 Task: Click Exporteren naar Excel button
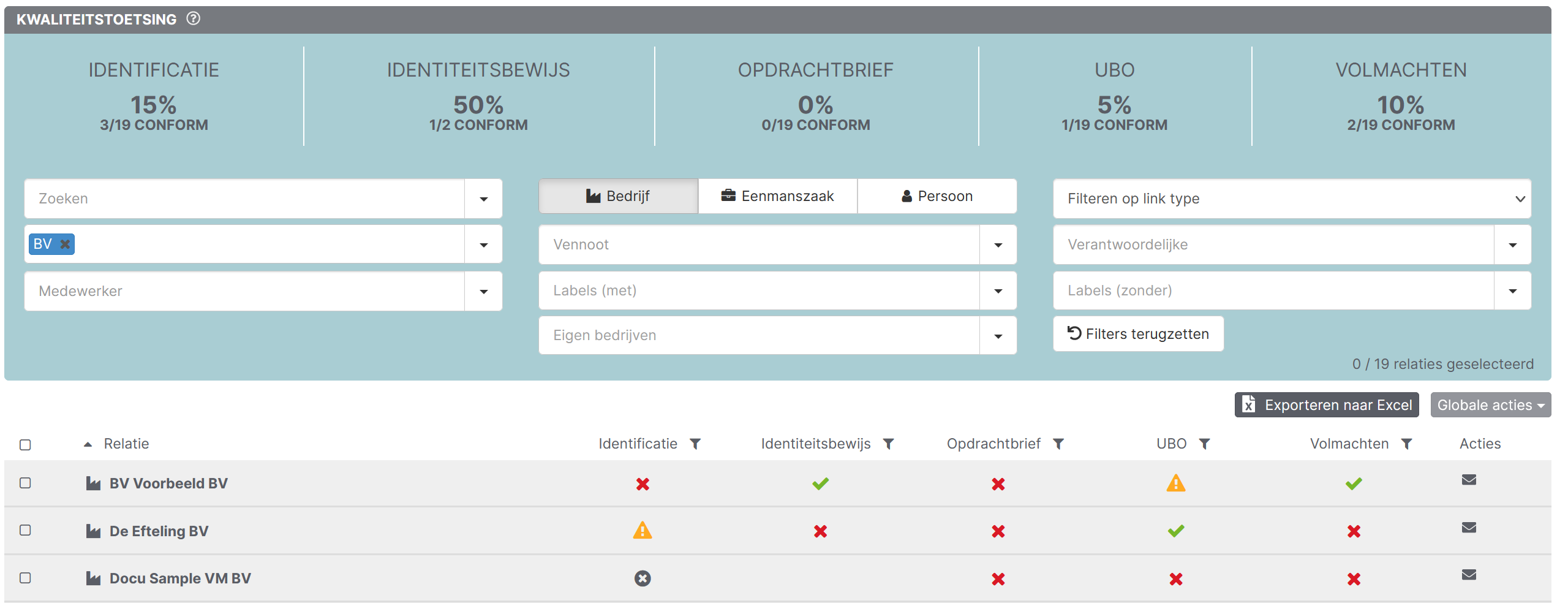[1326, 405]
